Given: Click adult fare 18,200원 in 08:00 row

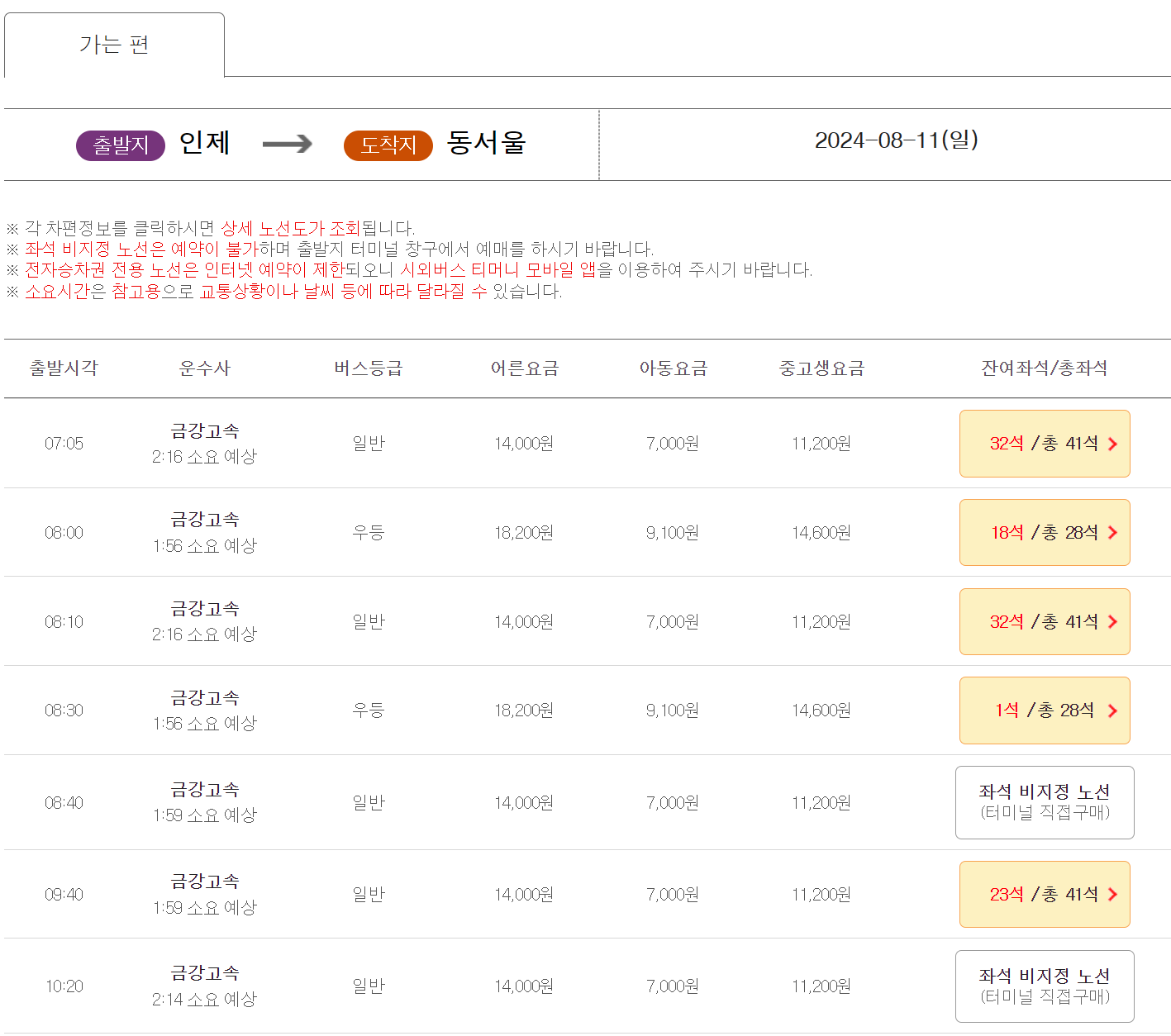Looking at the screenshot, I should click(x=524, y=533).
